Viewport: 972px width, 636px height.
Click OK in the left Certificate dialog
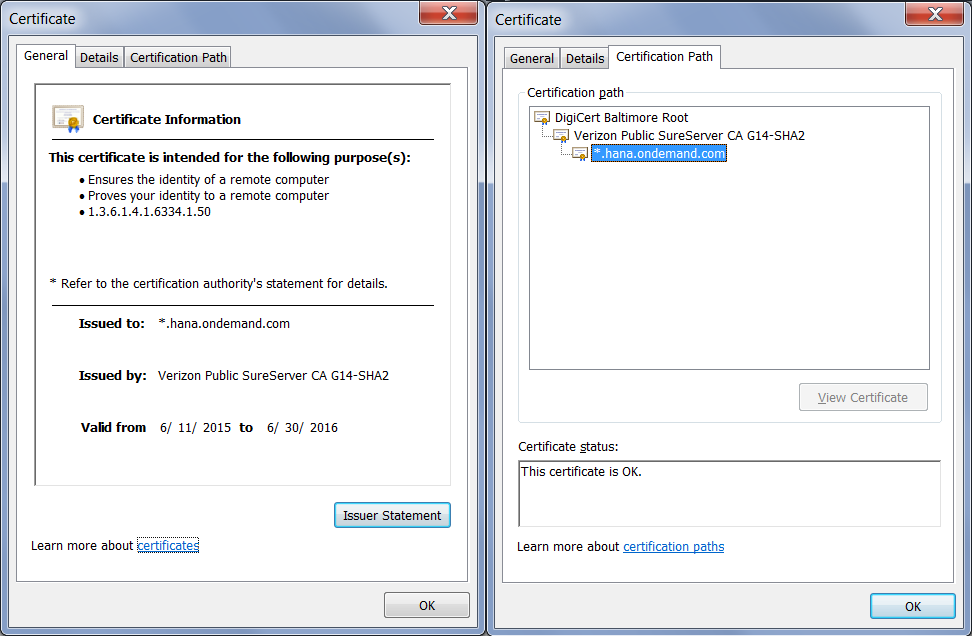[x=427, y=605]
